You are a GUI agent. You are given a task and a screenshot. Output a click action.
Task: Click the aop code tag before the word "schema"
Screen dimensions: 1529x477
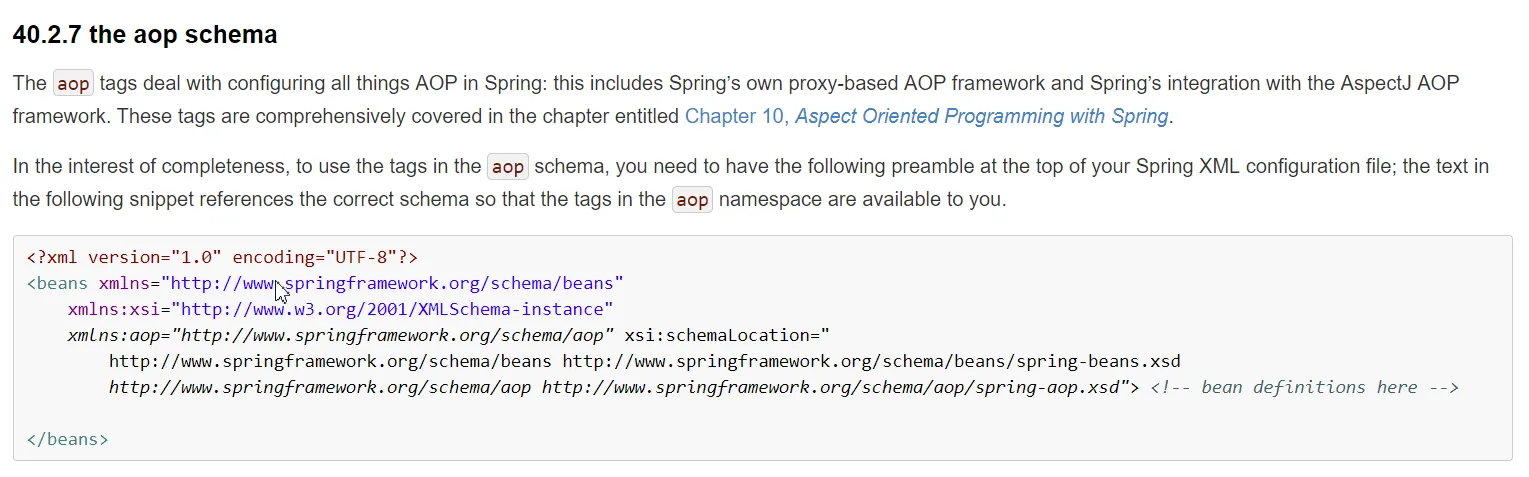coord(507,167)
